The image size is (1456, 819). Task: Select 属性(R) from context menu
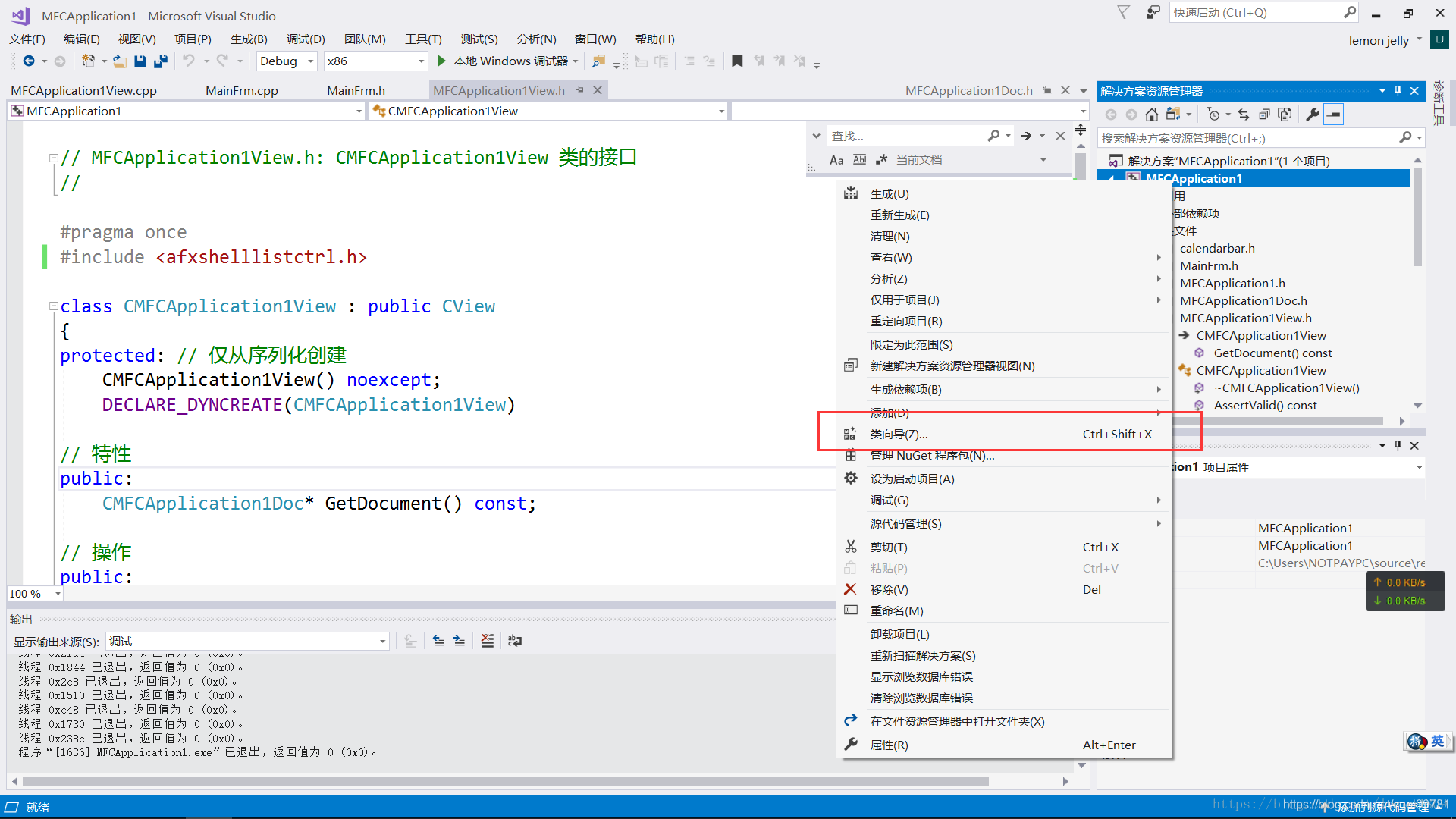pos(1004,745)
